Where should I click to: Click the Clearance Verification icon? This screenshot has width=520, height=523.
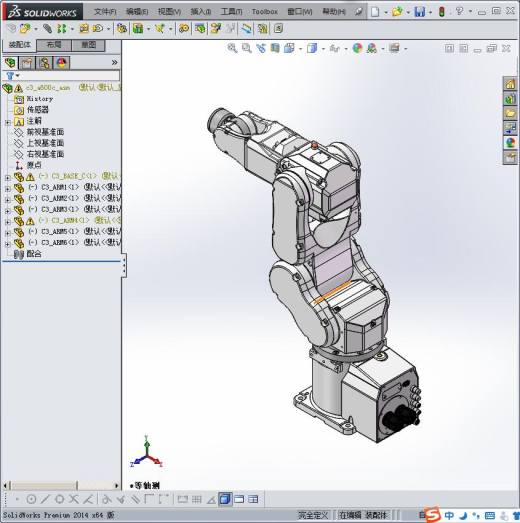(x=263, y=29)
